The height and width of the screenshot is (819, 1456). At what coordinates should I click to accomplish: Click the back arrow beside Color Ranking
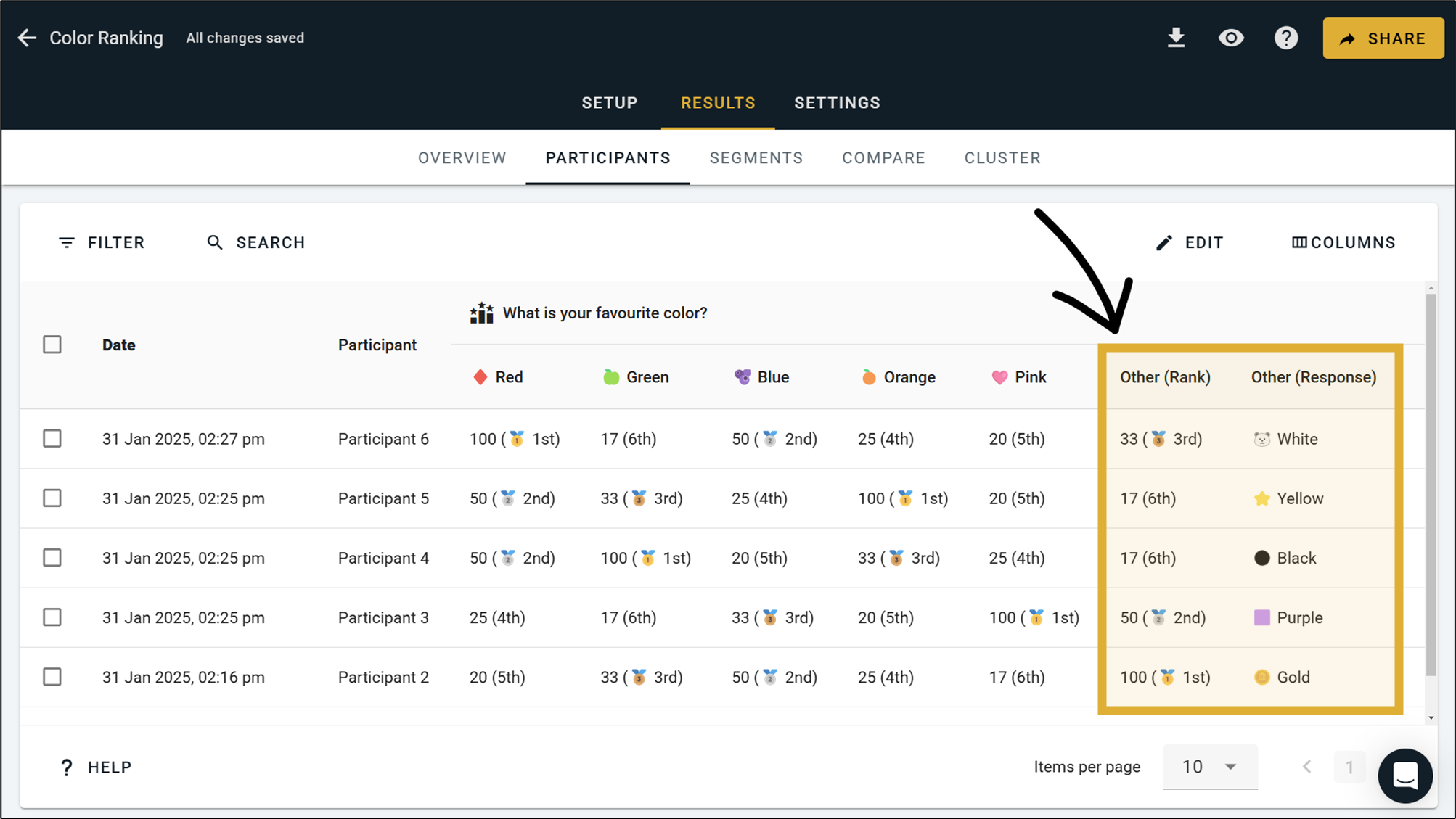27,38
